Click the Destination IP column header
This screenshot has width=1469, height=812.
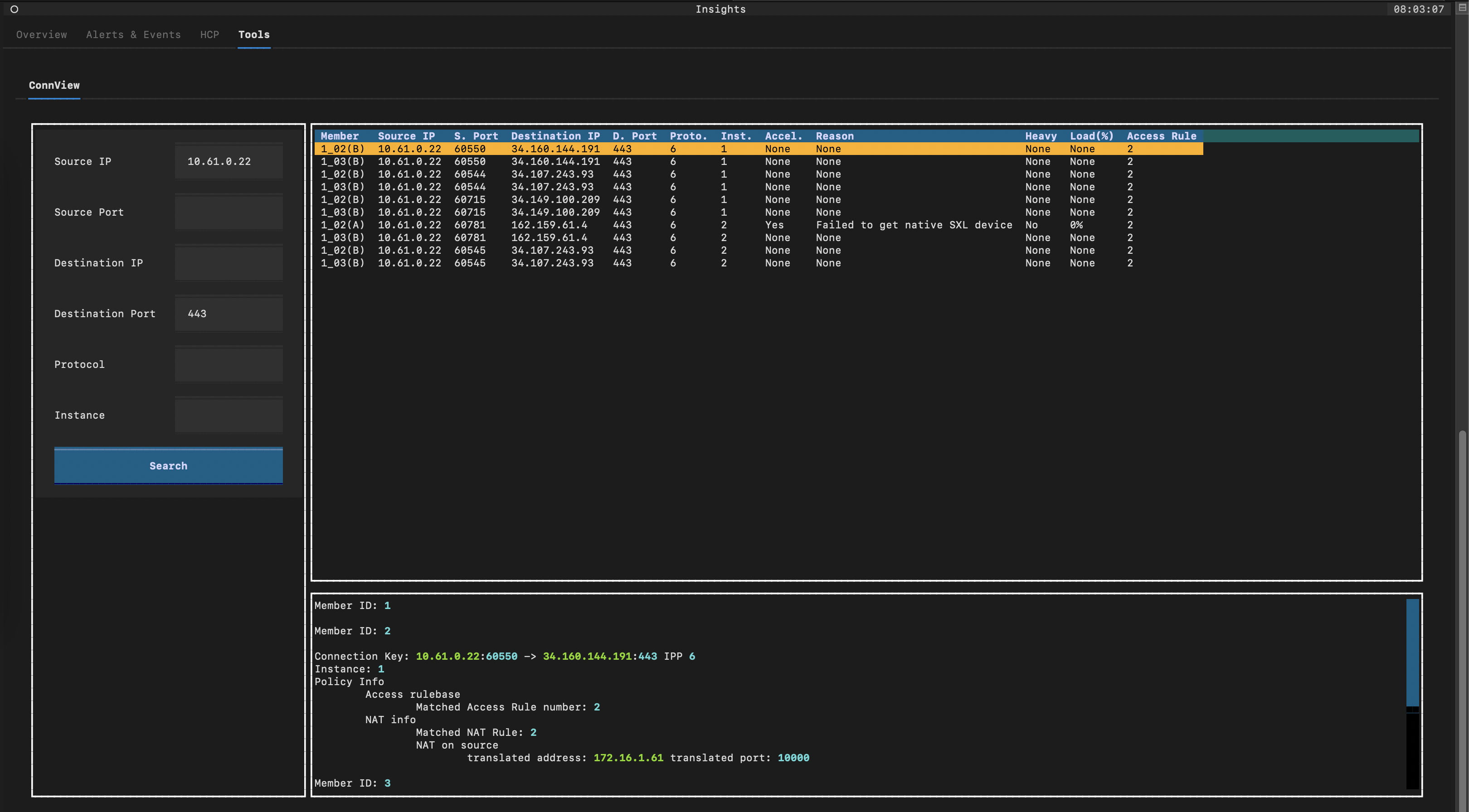tap(555, 136)
